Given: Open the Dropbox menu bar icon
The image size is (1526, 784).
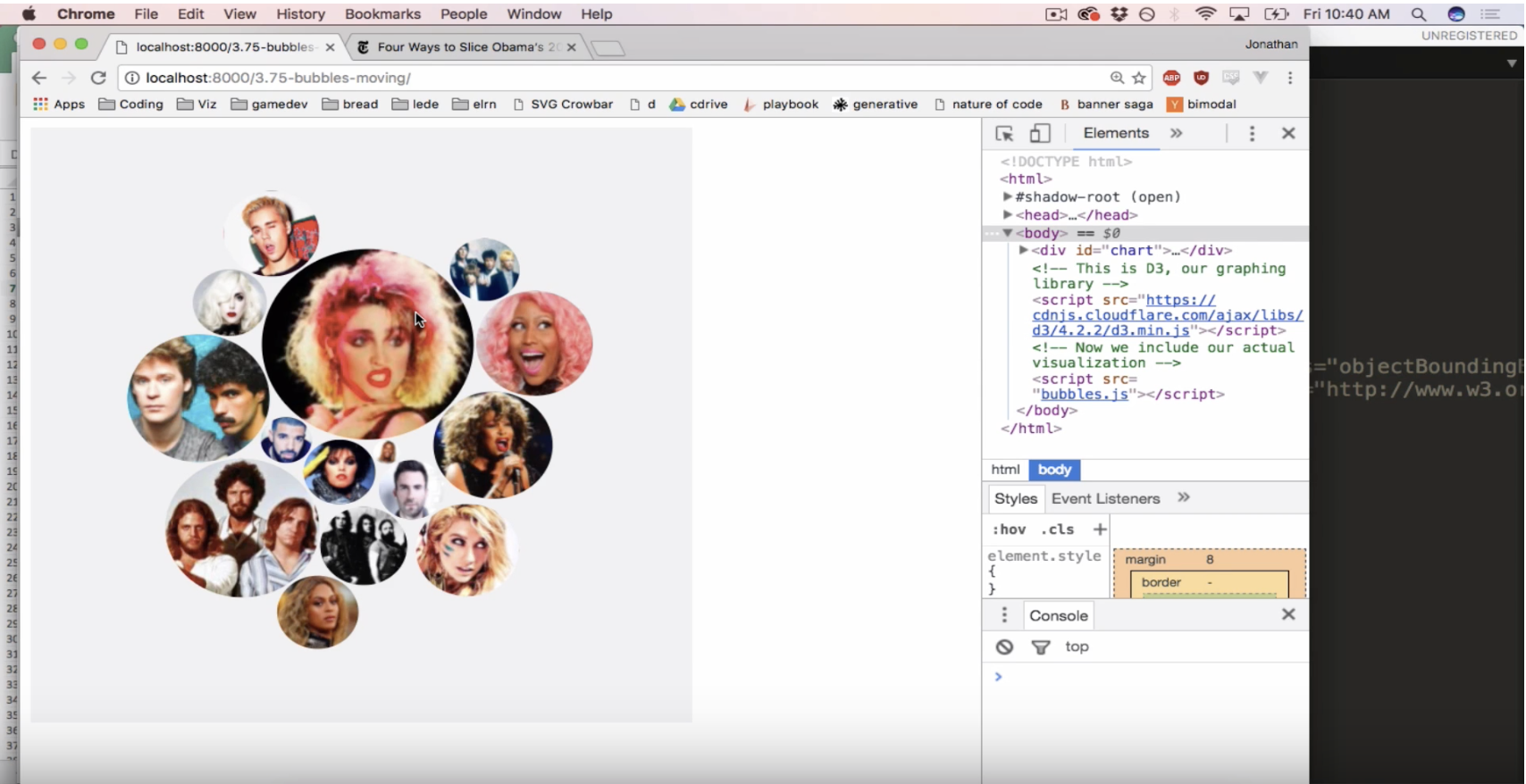Looking at the screenshot, I should 1119,14.
